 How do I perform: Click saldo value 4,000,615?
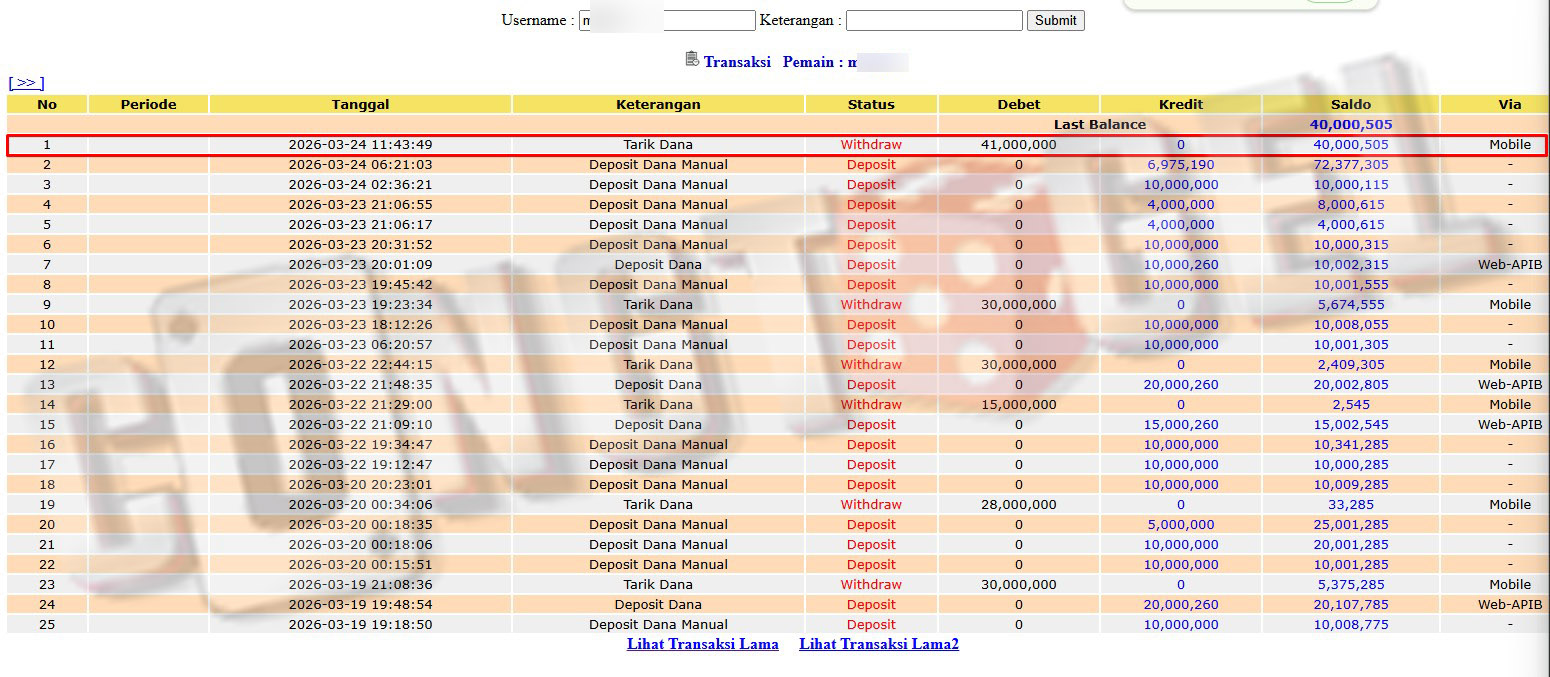pyautogui.click(x=1351, y=225)
